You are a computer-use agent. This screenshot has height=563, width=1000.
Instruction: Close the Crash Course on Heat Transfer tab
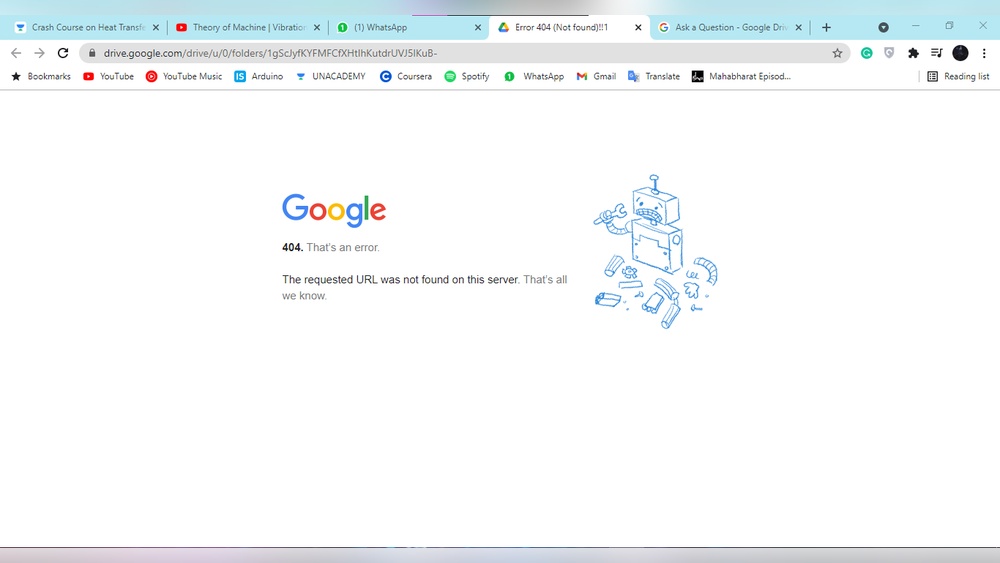pos(156,27)
